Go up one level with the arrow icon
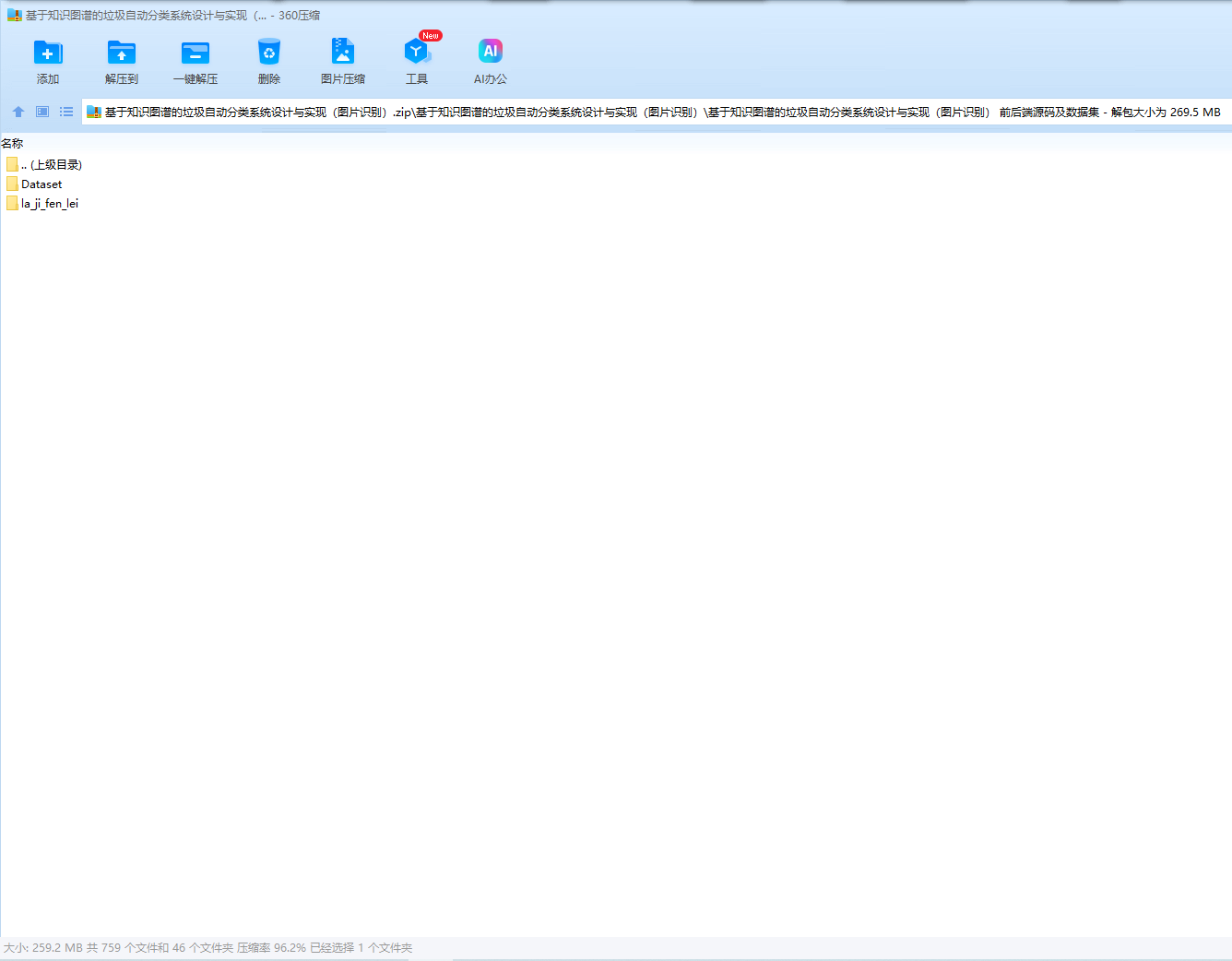This screenshot has height=961, width=1232. [18, 112]
